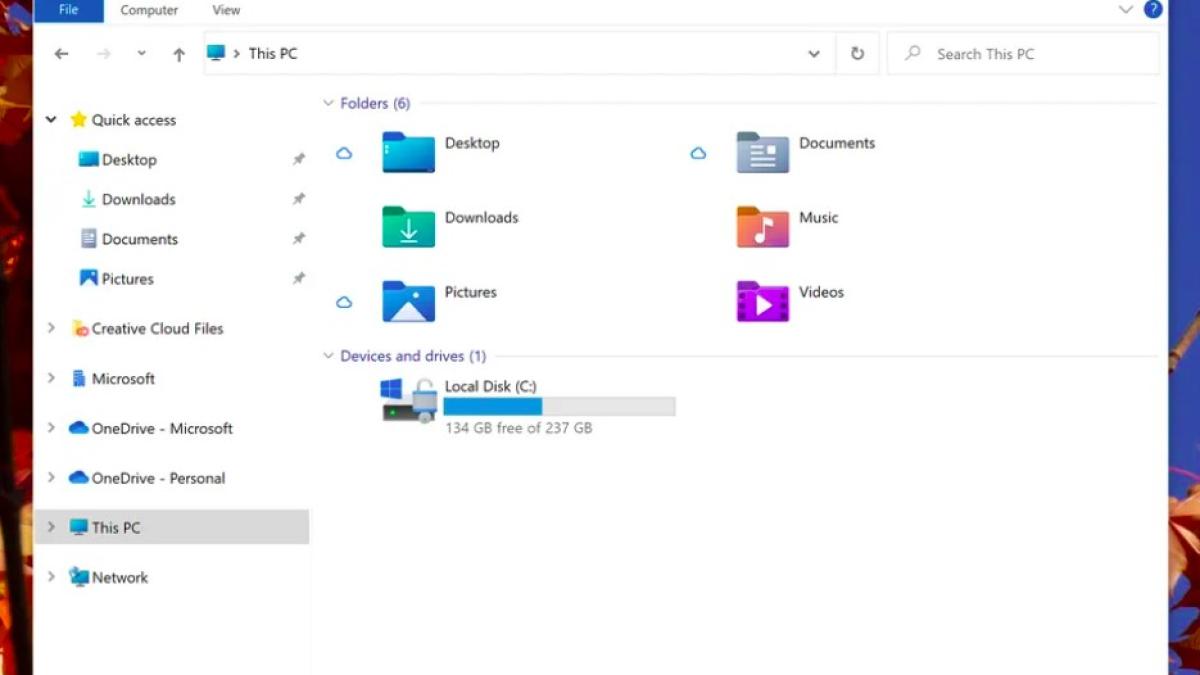Open the Music folder icon

click(762, 227)
